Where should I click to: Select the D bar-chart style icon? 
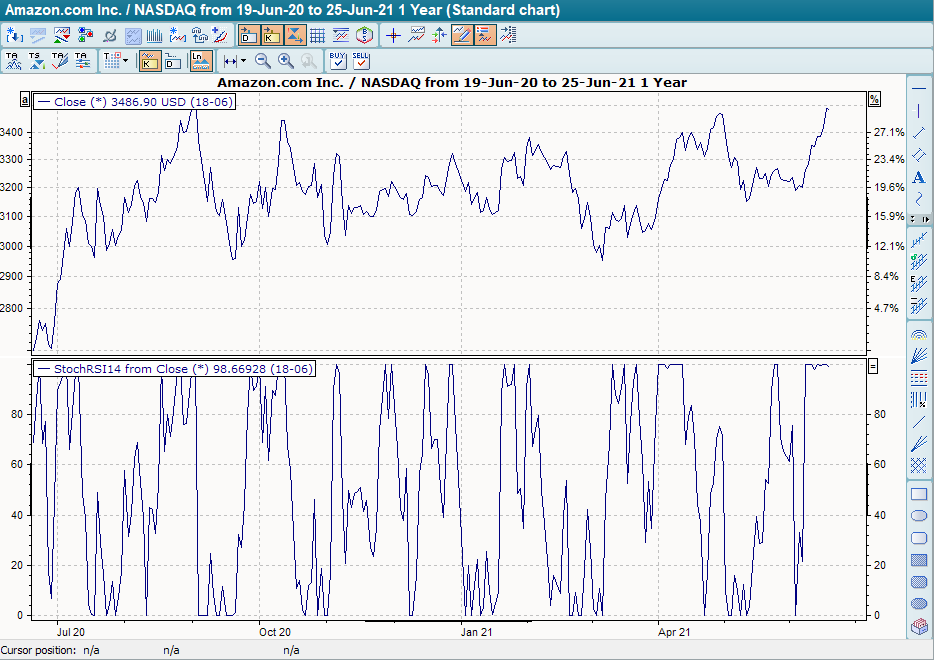(170, 61)
